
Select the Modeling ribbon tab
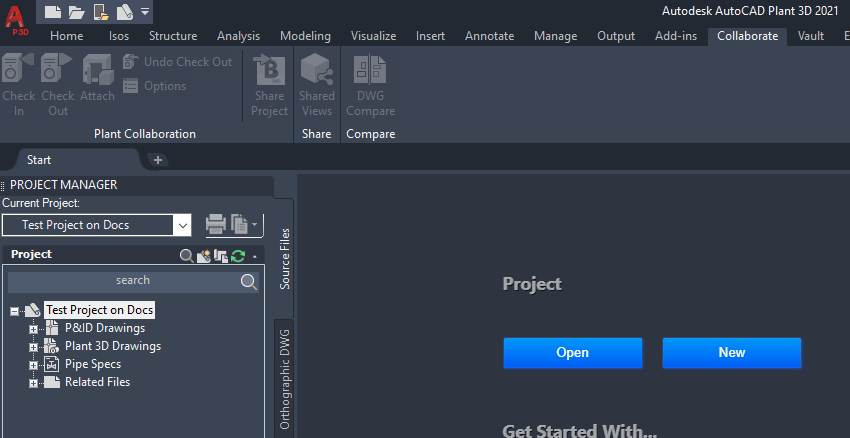305,36
